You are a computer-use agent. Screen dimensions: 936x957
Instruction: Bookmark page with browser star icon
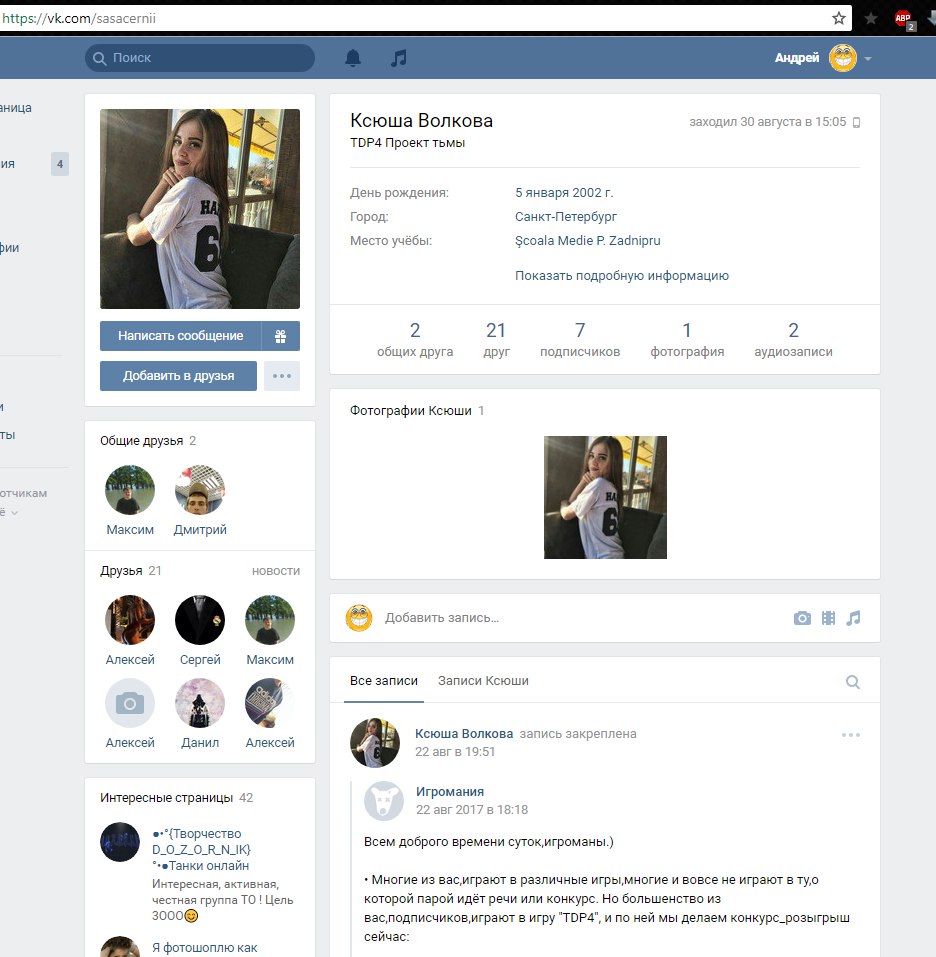coord(839,18)
